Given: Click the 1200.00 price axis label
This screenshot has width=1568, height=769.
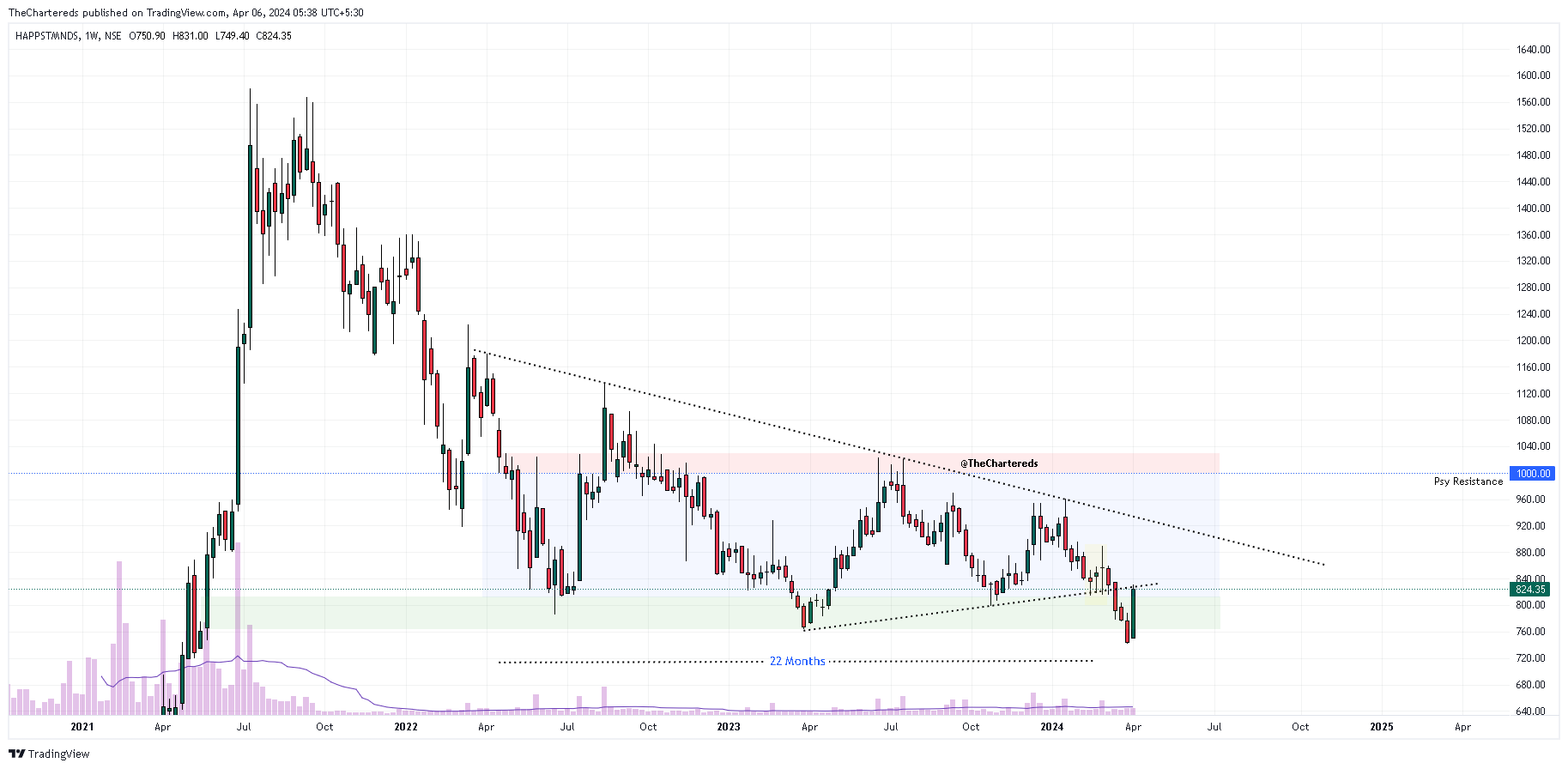Looking at the screenshot, I should [1533, 341].
